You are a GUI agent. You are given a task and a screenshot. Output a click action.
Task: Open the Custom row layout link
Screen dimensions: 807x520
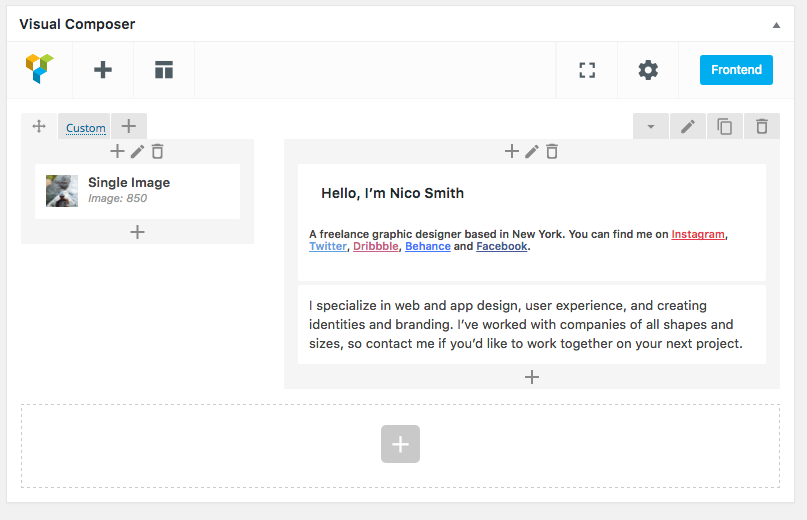coord(85,128)
